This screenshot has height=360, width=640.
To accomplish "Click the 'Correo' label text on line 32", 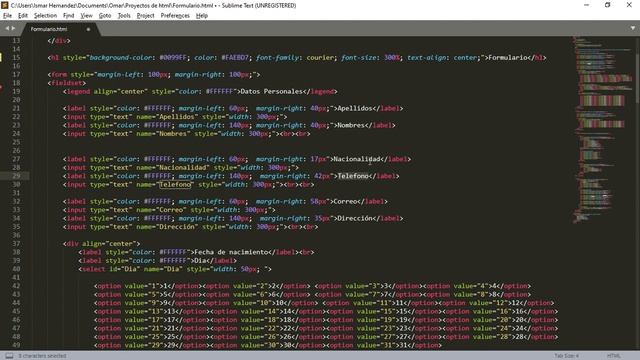I will coord(345,201).
